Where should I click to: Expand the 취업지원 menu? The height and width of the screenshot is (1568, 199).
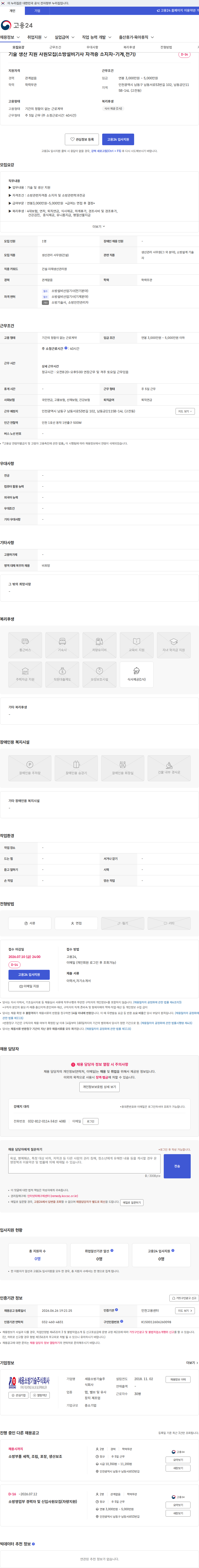[37, 37]
